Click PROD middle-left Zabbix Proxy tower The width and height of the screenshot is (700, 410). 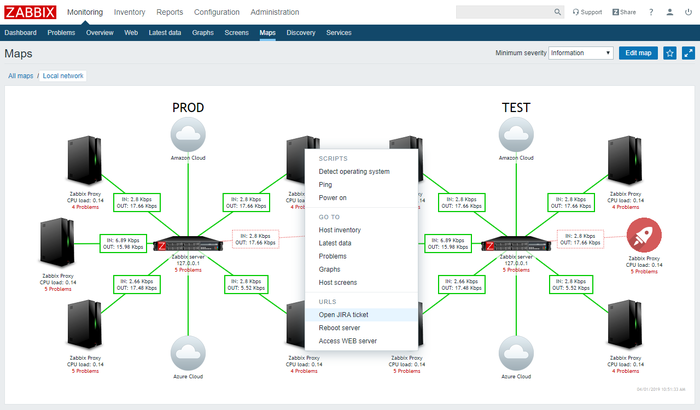57,243
